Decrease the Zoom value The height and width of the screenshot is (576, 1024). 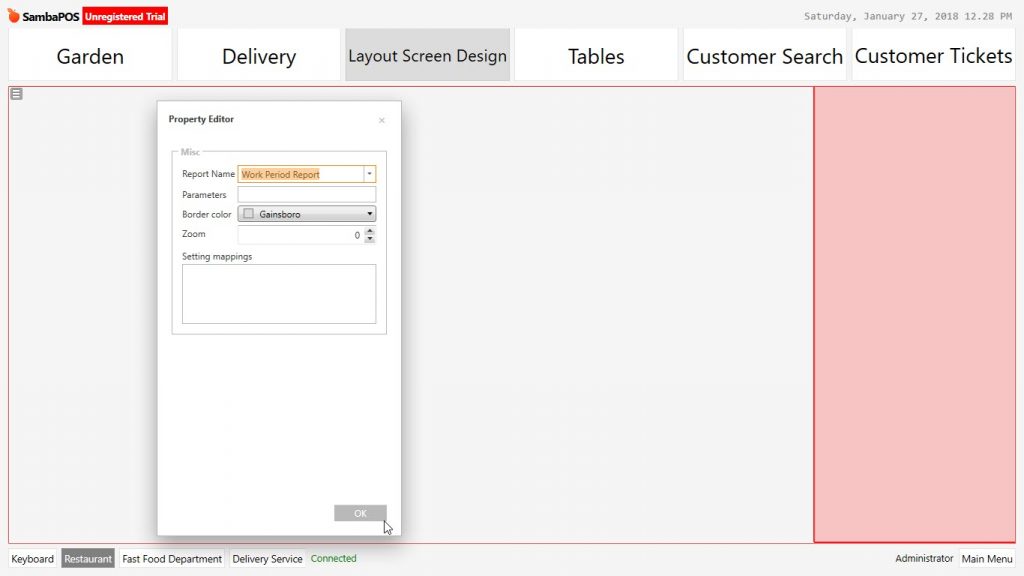[370, 239]
